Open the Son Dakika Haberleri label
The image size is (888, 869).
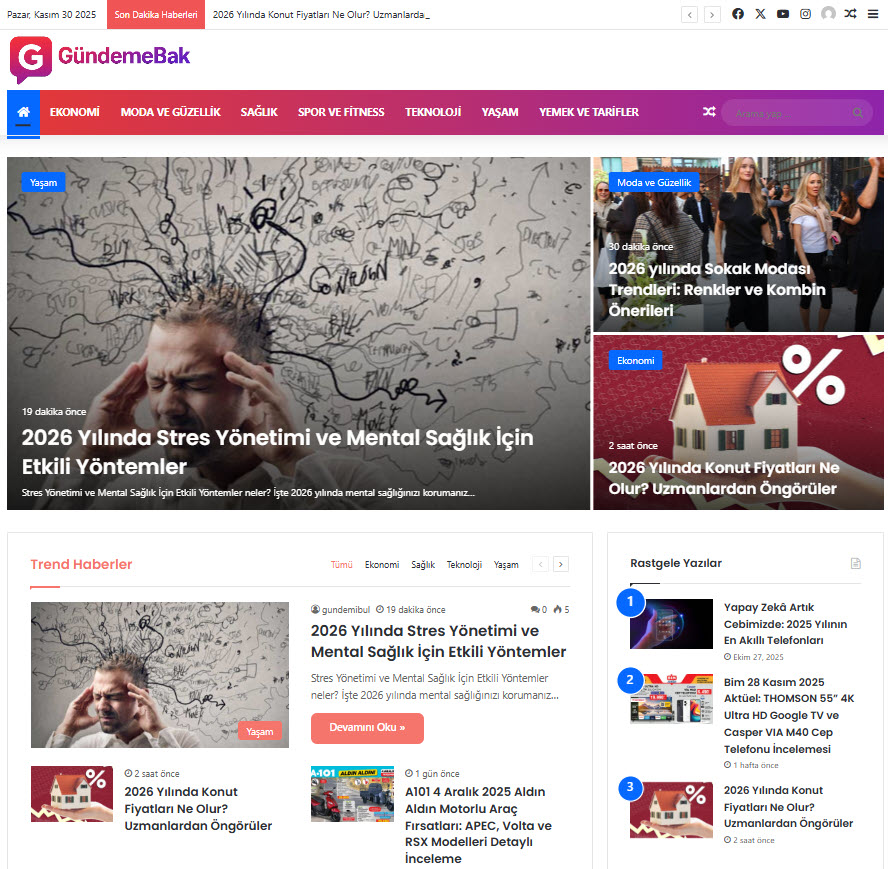(156, 15)
